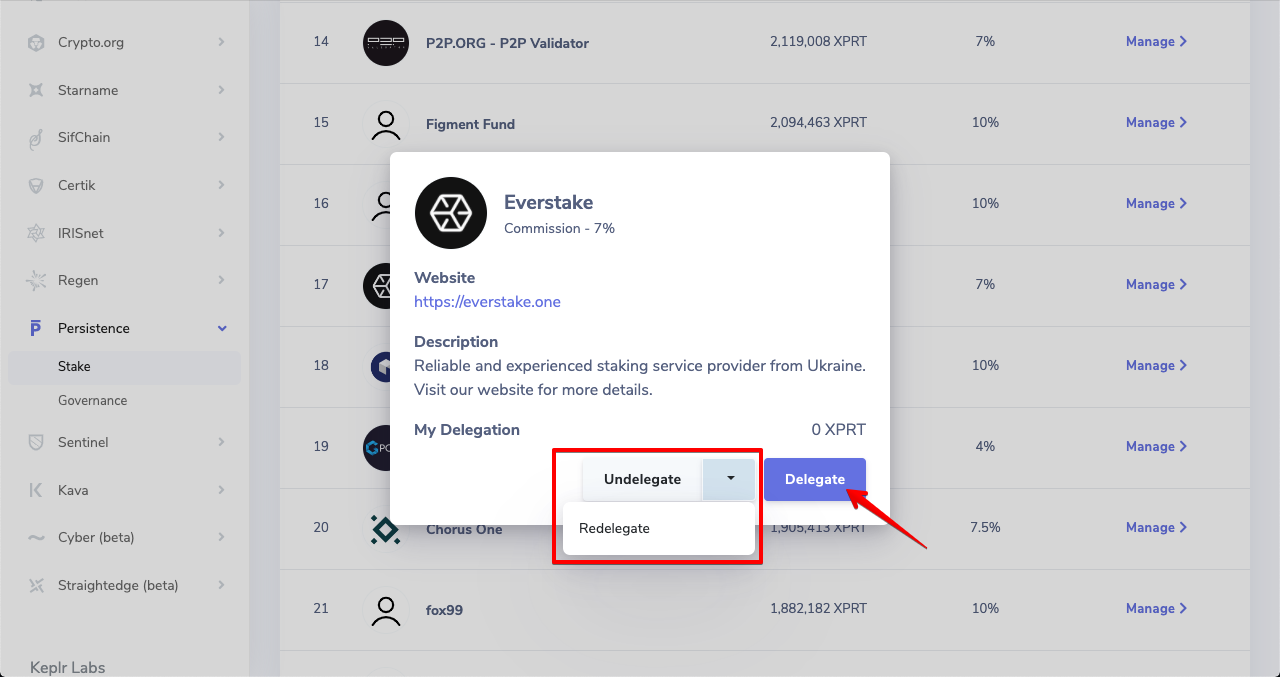Expand the Kava chevron
This screenshot has width=1280, height=677.
click(221, 490)
